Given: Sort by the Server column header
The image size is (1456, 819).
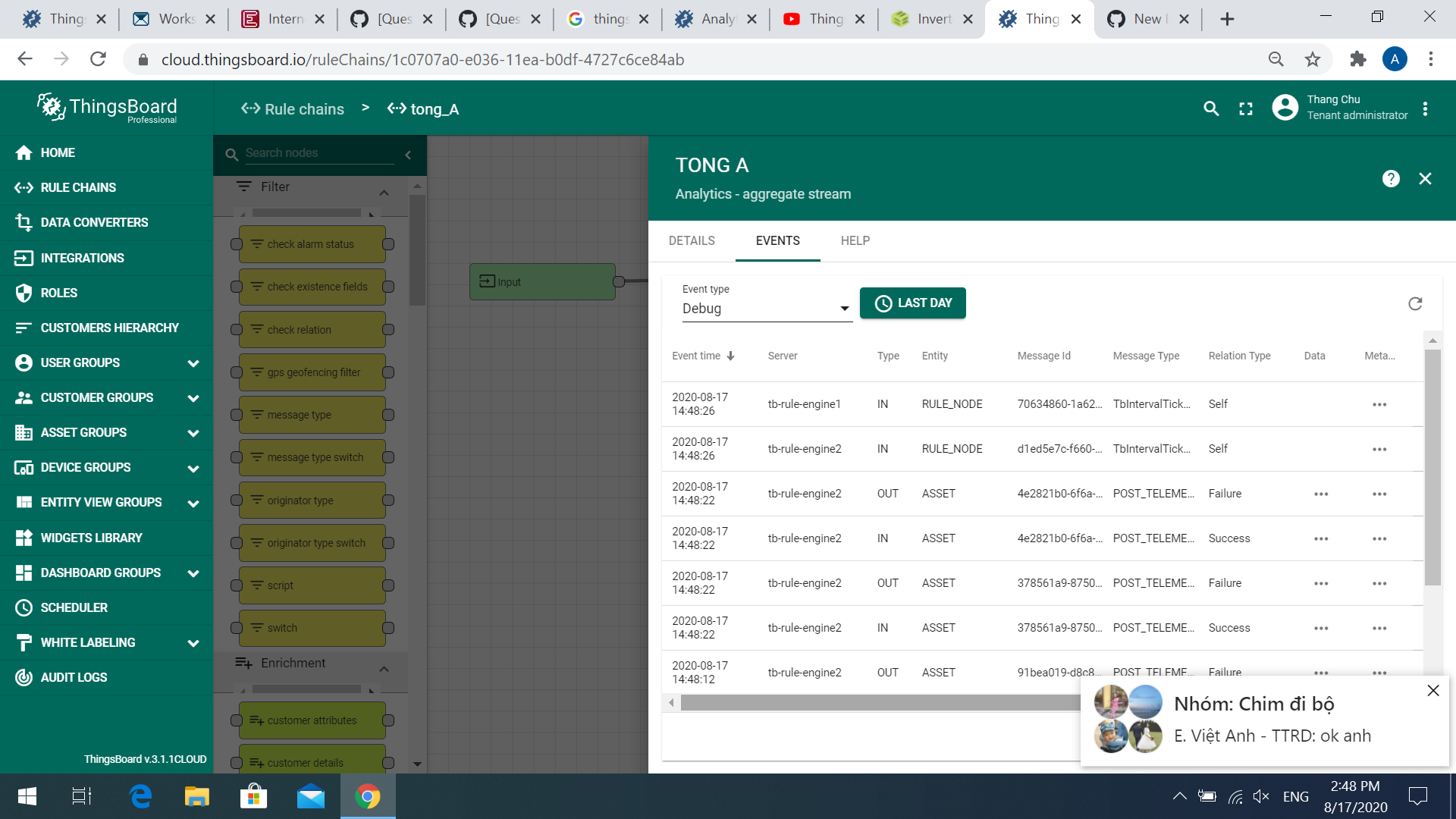Looking at the screenshot, I should pos(783,356).
